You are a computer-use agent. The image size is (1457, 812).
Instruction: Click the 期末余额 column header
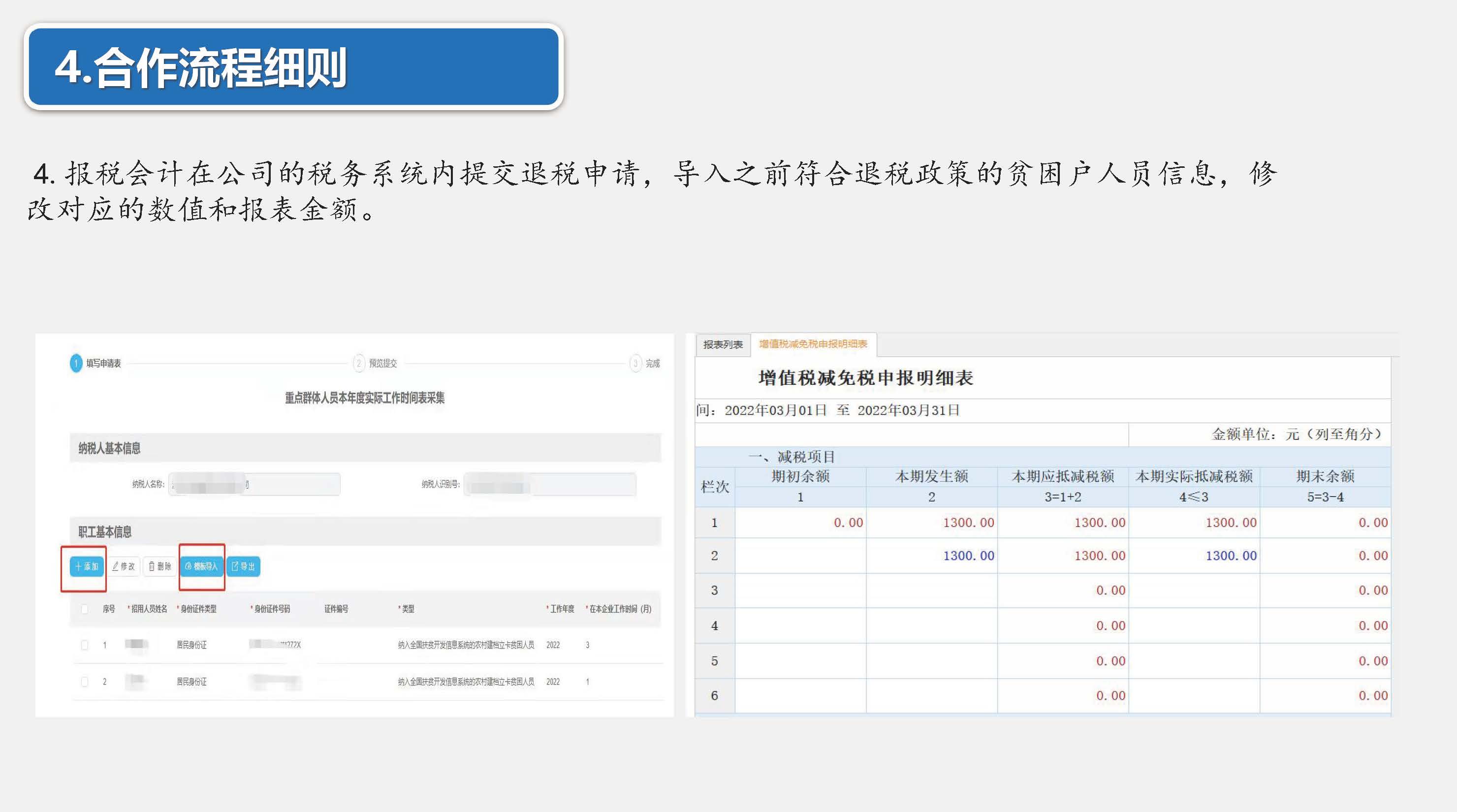1325,477
